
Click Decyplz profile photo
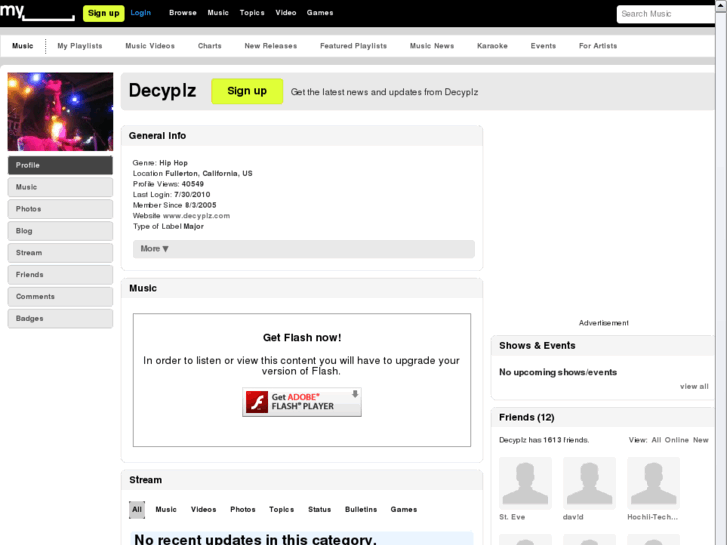60,111
